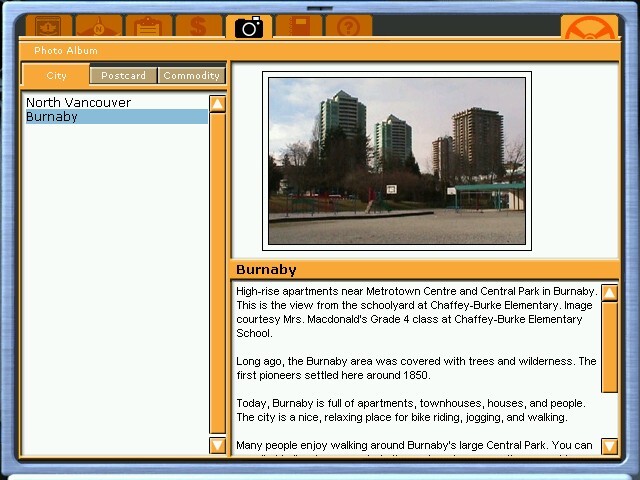This screenshot has width=640, height=480.
Task: Open the notebook journal tab
Action: (299, 26)
